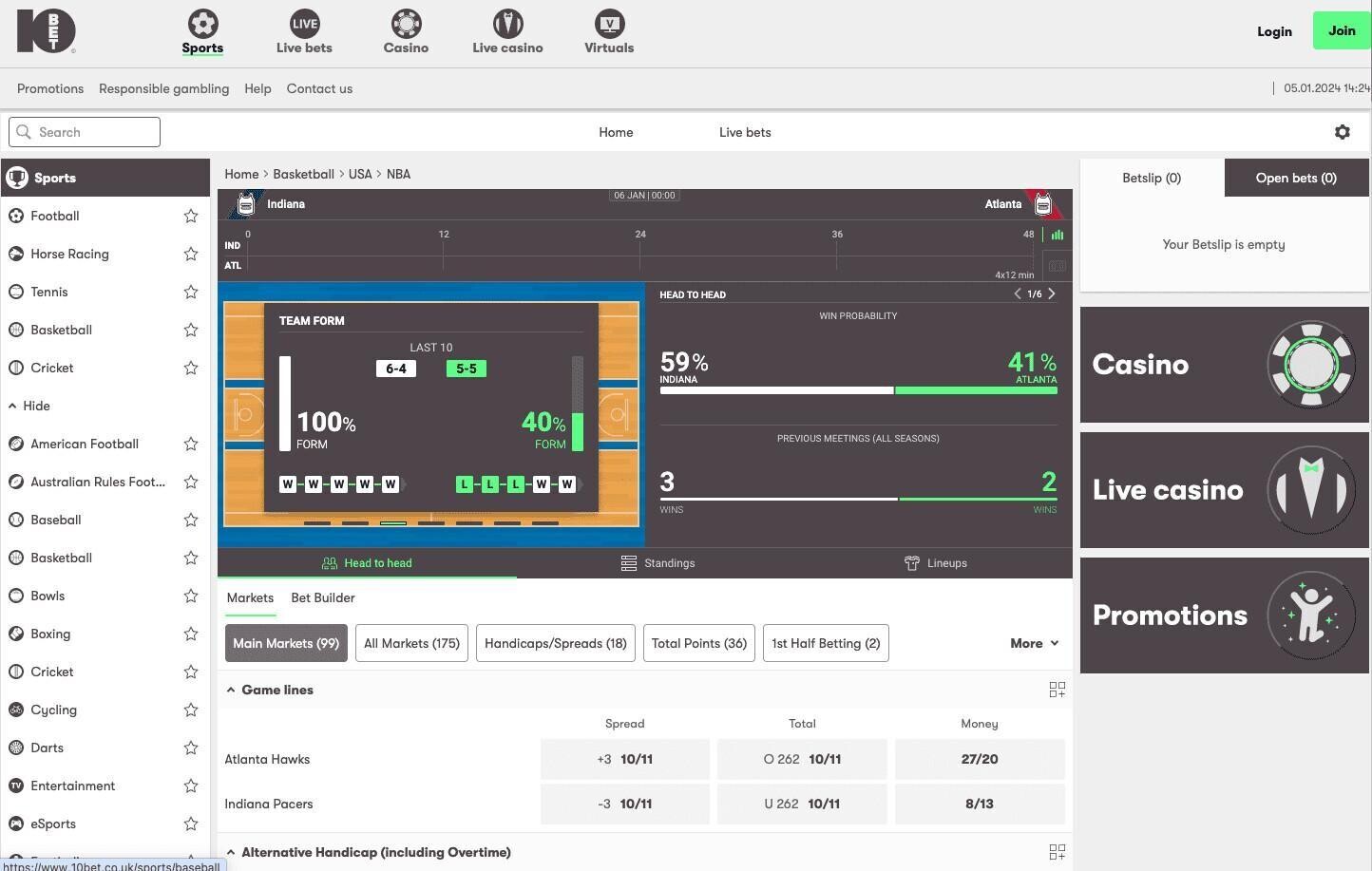Favorite Football with its star
This screenshot has width=1372, height=871.
tap(191, 216)
